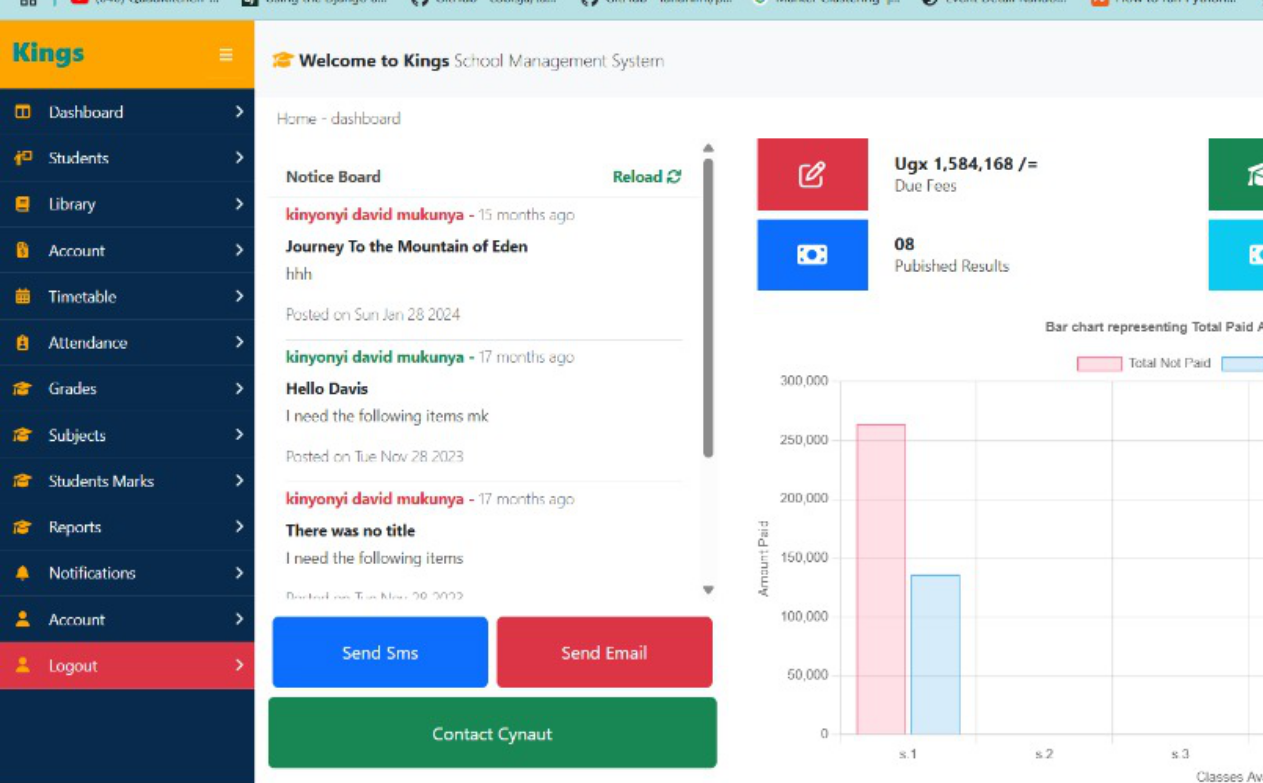Select Logout in the sidebar
The image size is (1263, 783).
point(73,666)
